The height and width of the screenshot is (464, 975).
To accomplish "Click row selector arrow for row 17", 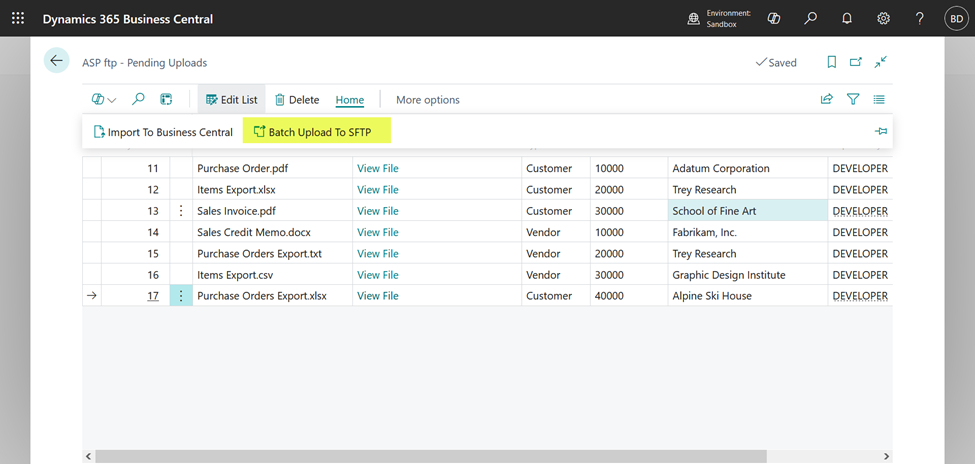I will click(92, 296).
